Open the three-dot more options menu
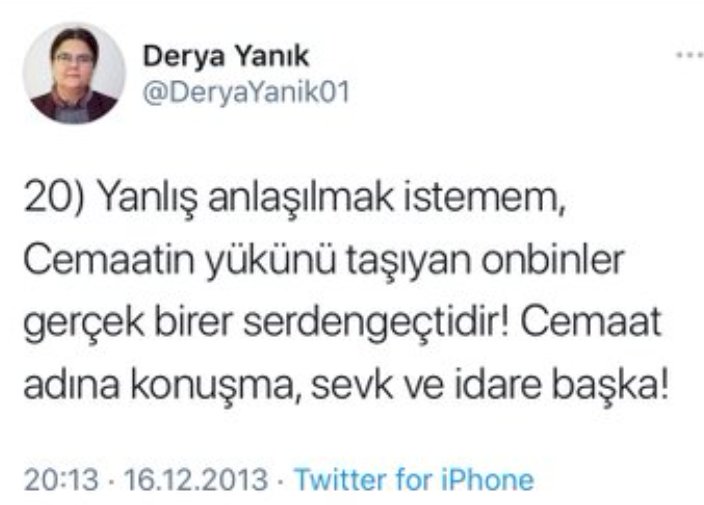 pos(691,55)
